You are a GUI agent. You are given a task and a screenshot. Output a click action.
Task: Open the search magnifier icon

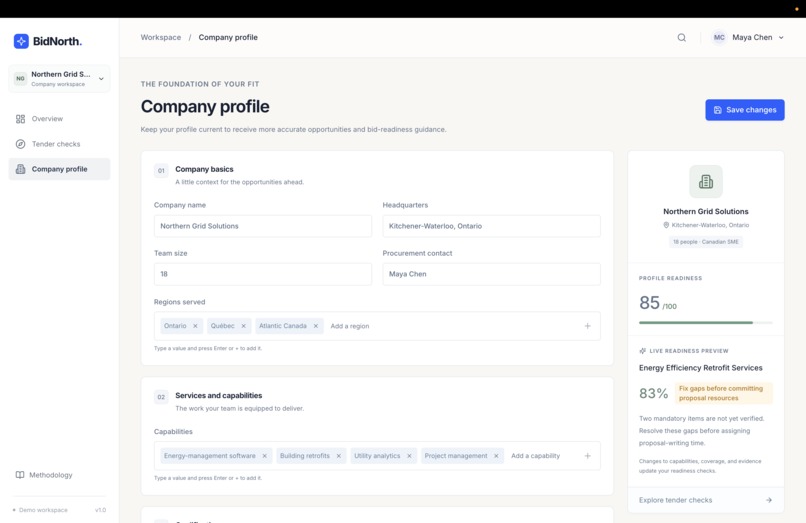[682, 38]
